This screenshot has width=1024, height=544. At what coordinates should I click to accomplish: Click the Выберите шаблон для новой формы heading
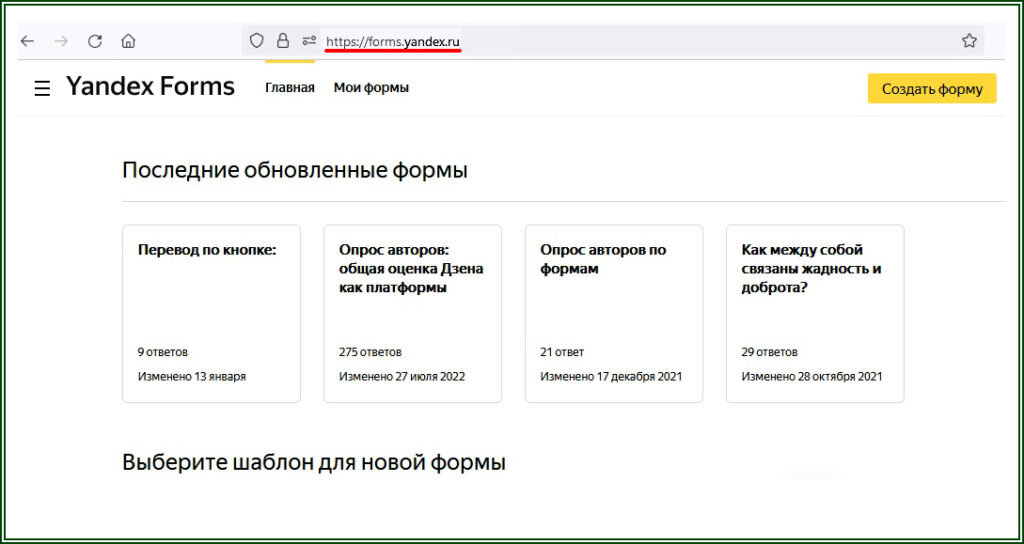point(313,462)
